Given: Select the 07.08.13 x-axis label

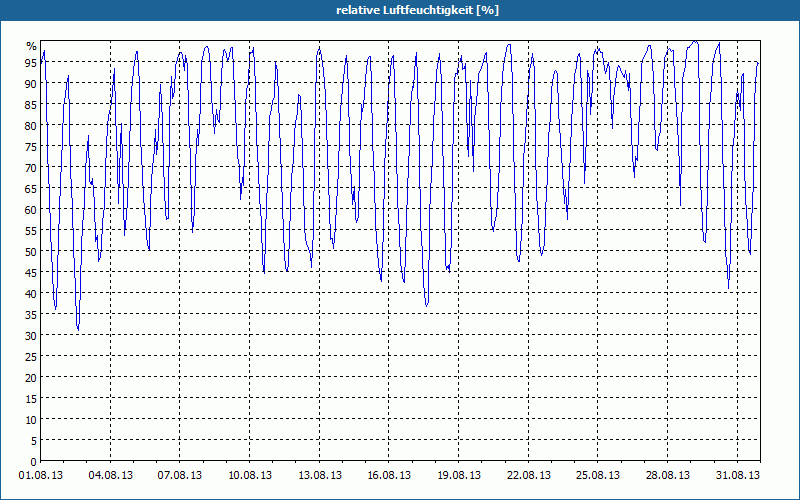Looking at the screenshot, I should (180, 475).
